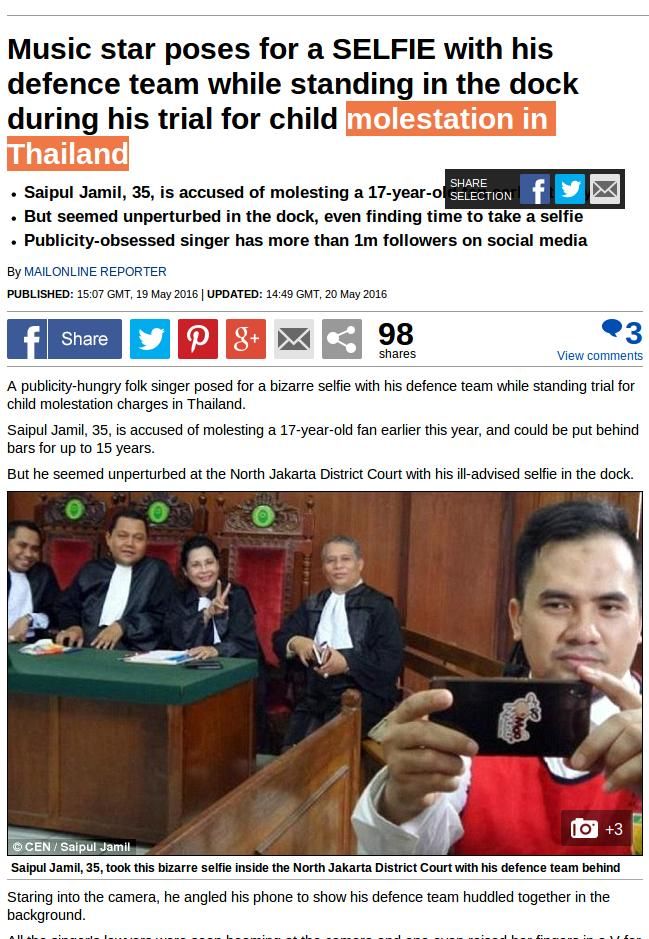Click the courtroom selfie photo

[324, 673]
